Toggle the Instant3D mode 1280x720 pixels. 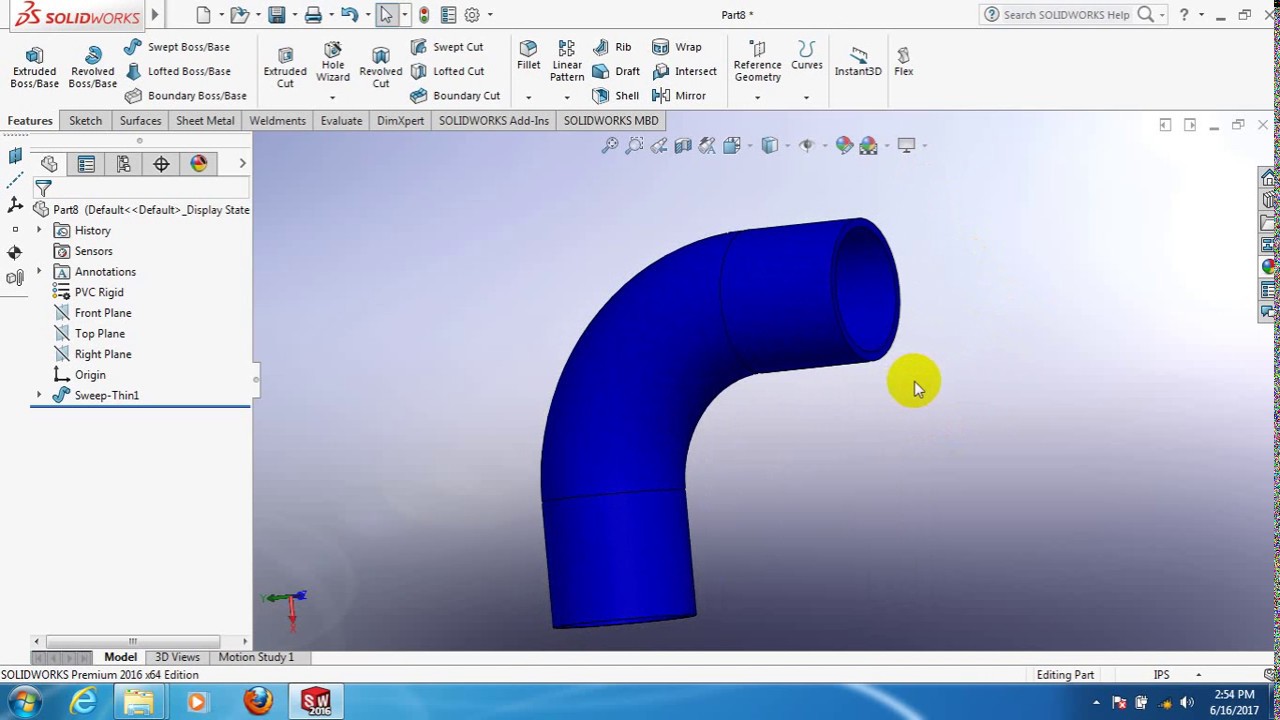(858, 61)
